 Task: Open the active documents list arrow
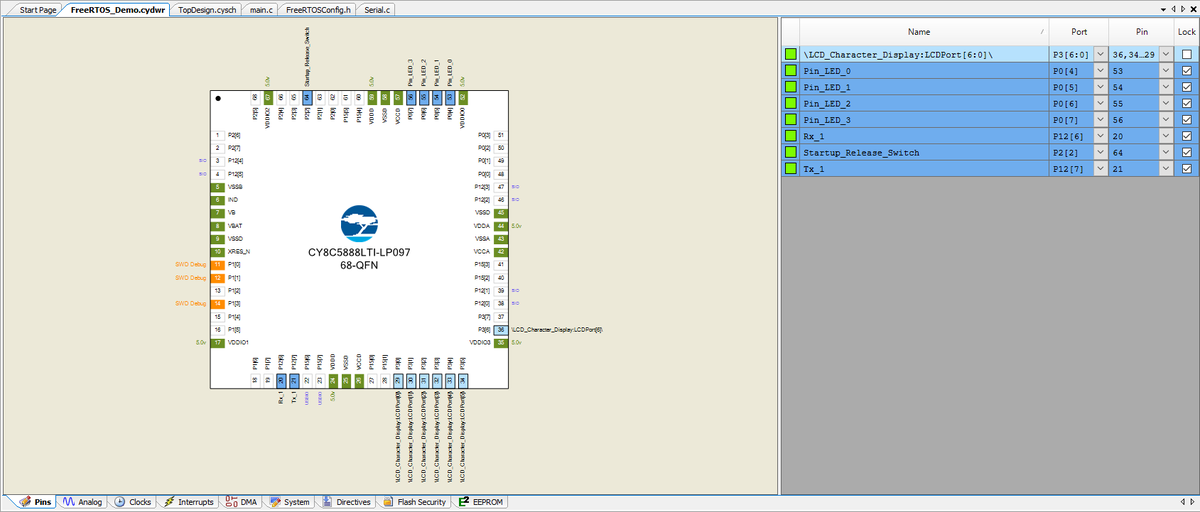(1163, 8)
